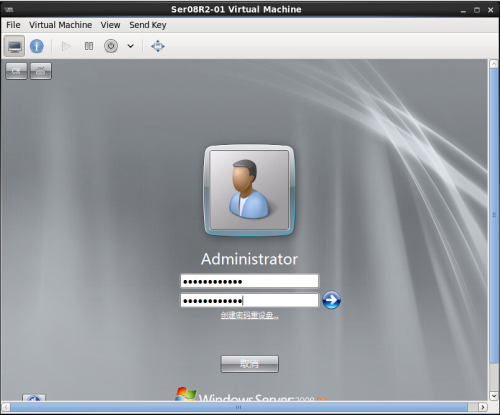Image resolution: width=500 pixels, height=415 pixels.
Task: Click the on-screen keyboard button beside CH
Action: (x=41, y=71)
